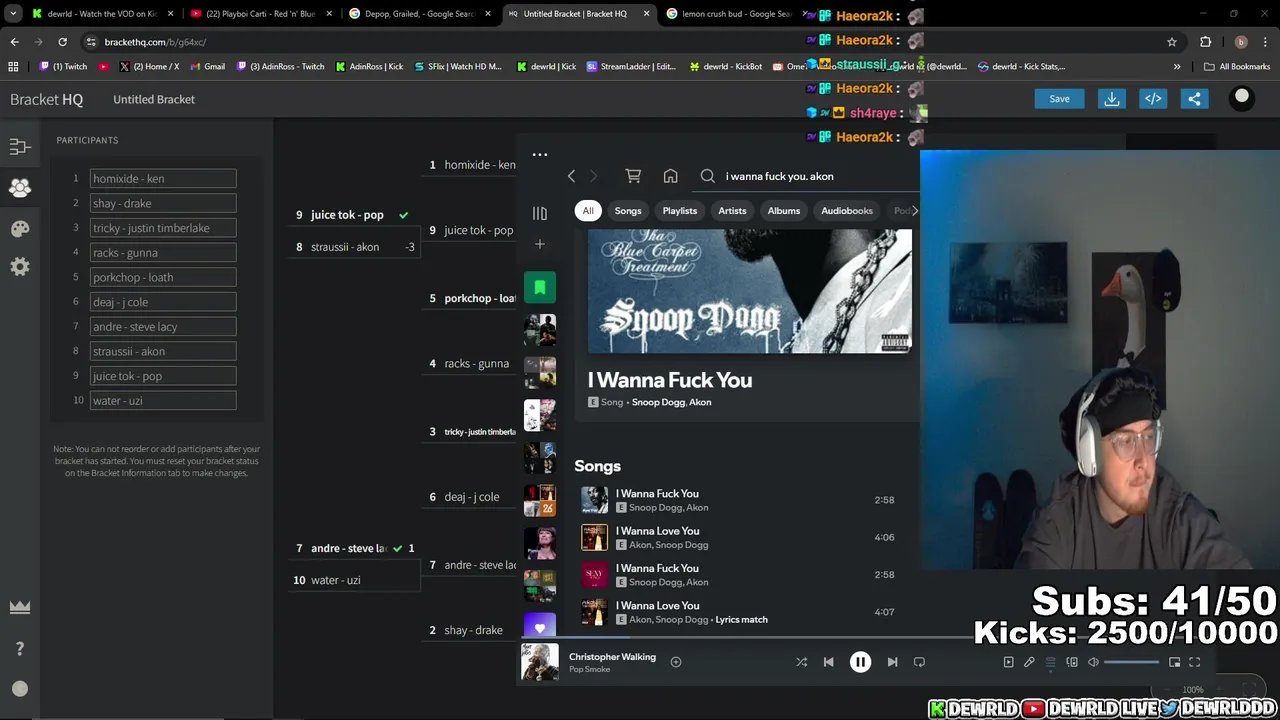Viewport: 1280px width, 720px height.
Task: Click participant field homixide - ken
Action: point(163,179)
